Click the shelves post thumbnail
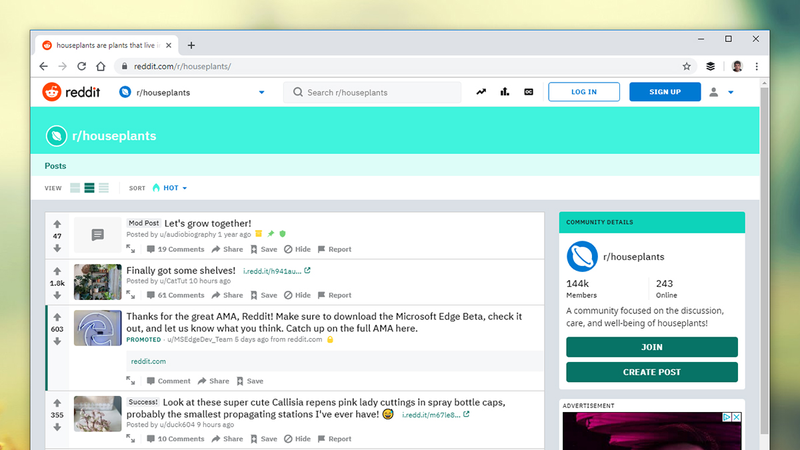The height and width of the screenshot is (450, 800). [x=97, y=282]
